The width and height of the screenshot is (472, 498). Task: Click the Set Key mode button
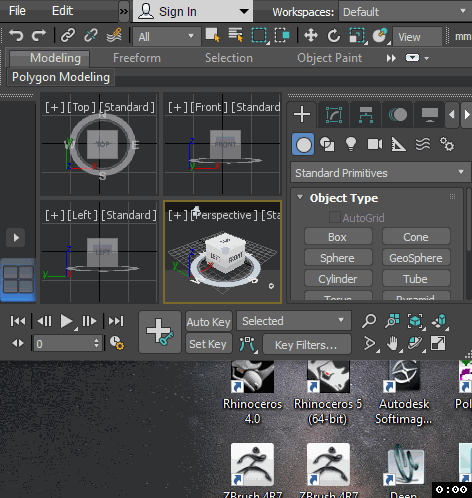point(209,344)
